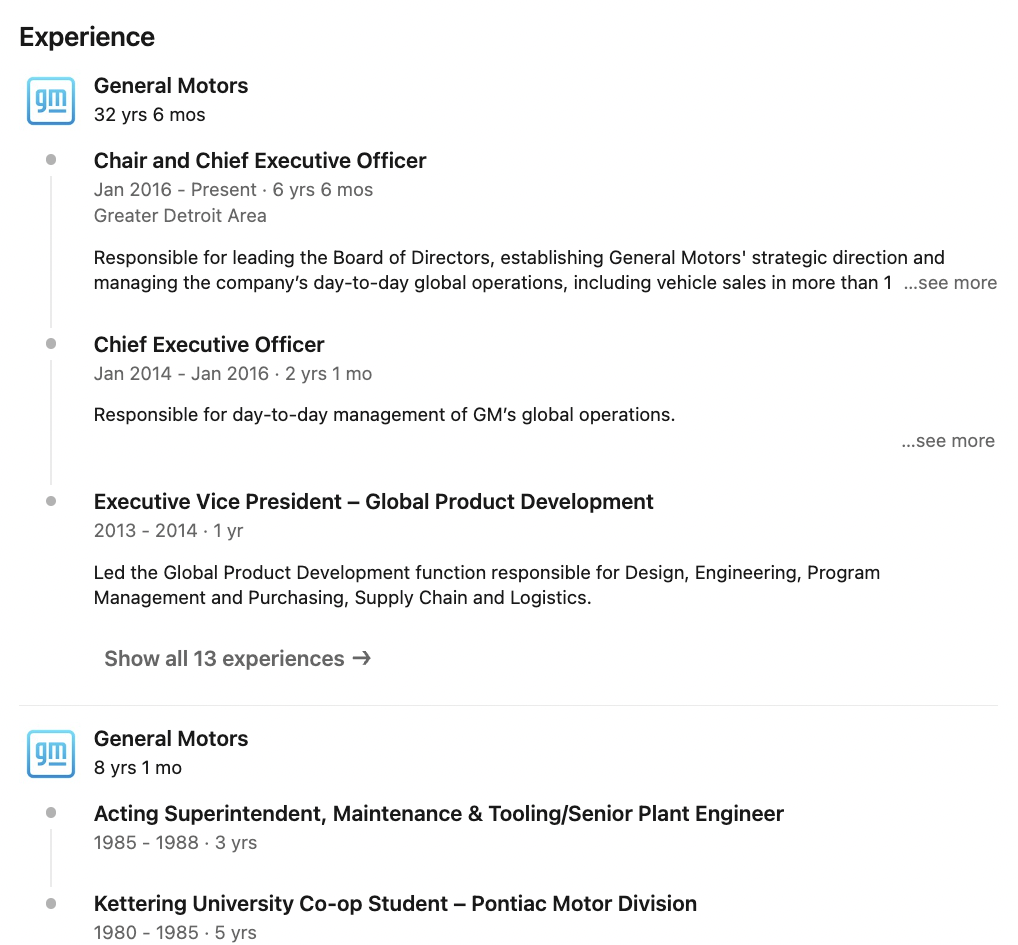Select the Chief Executive Officer role title

click(x=208, y=344)
